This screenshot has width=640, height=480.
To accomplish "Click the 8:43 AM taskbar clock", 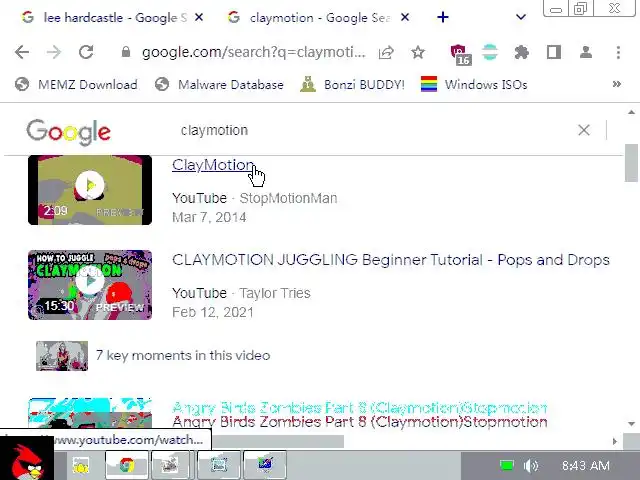I will (x=586, y=465).
